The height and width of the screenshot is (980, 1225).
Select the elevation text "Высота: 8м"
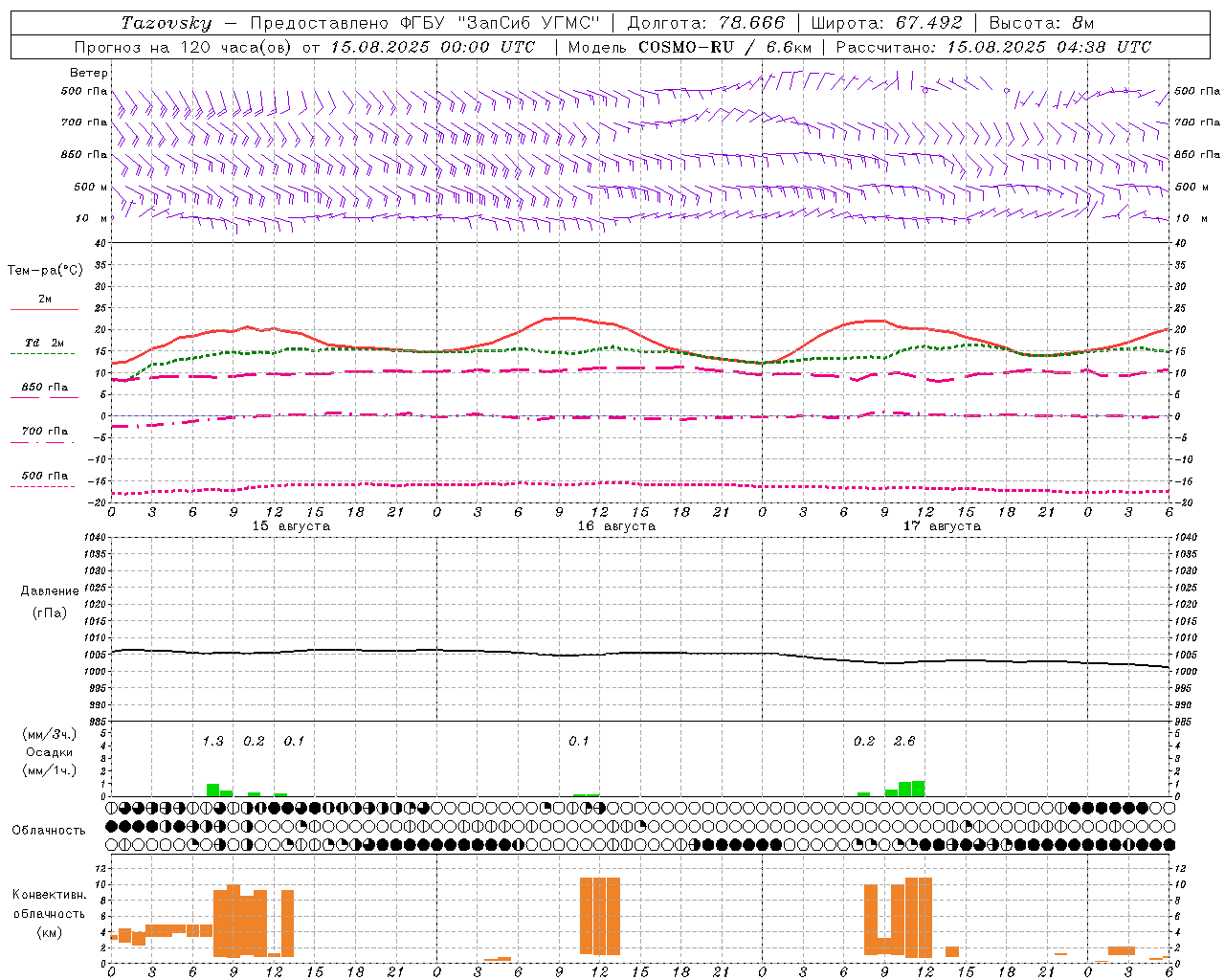[x=1041, y=23]
